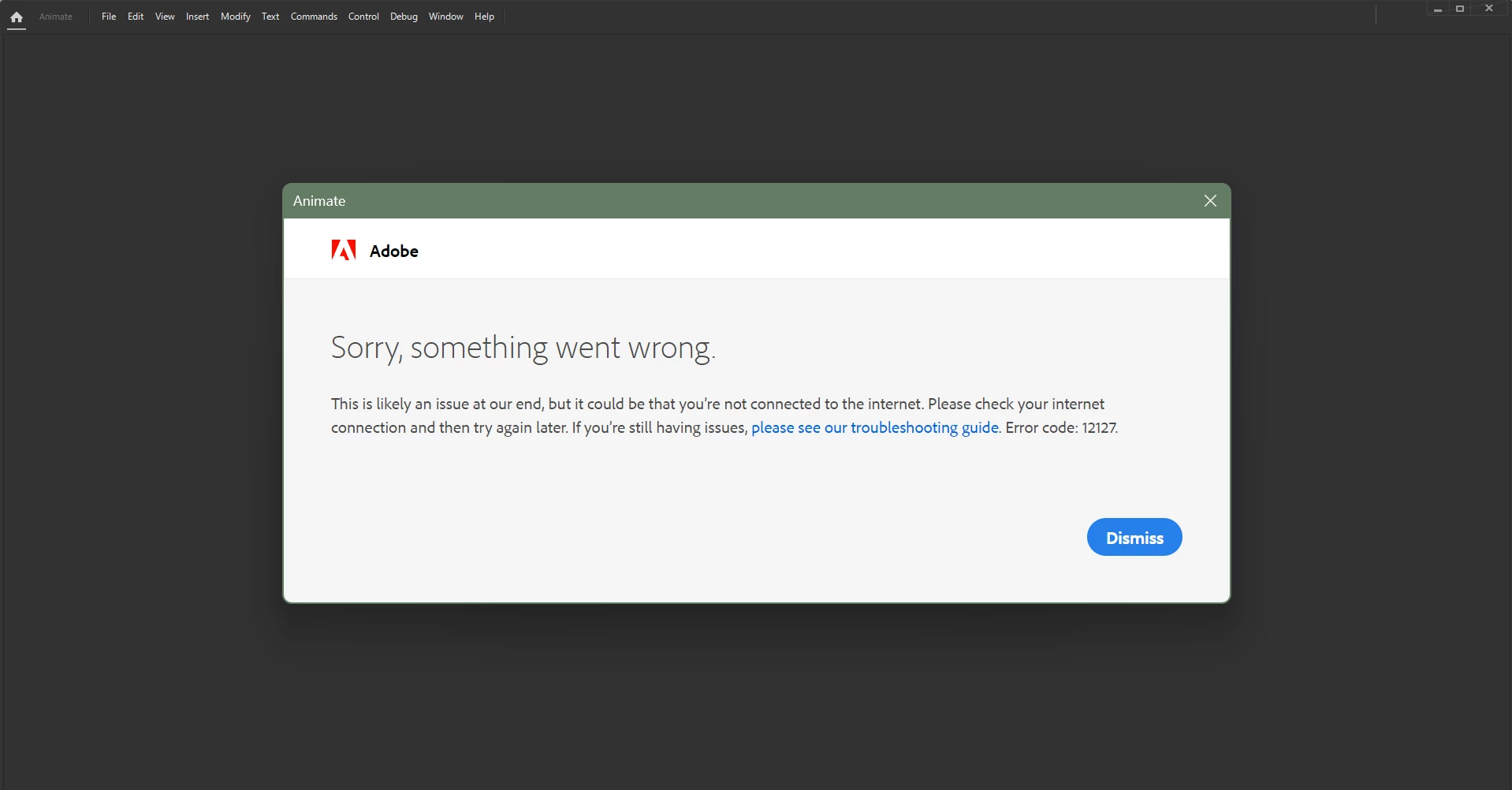Open the troubleshooting guide link
Screen dimensions: 1512x790
875,427
